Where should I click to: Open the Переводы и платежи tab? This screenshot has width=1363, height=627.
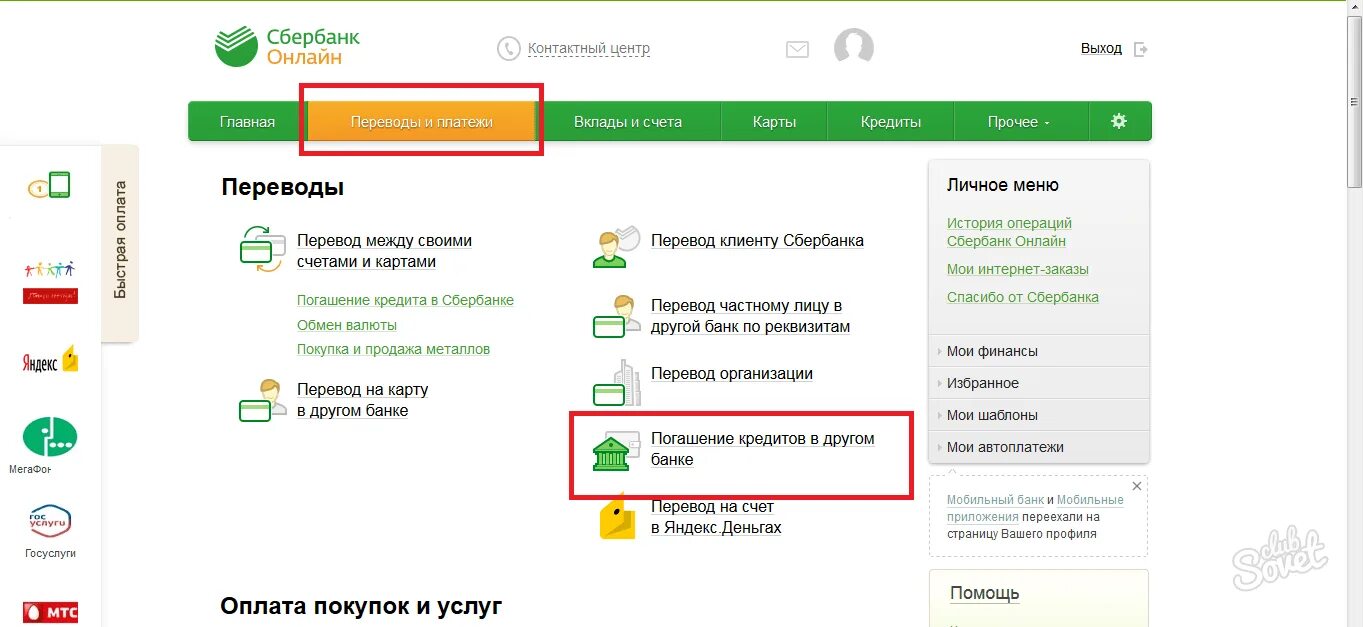point(422,122)
